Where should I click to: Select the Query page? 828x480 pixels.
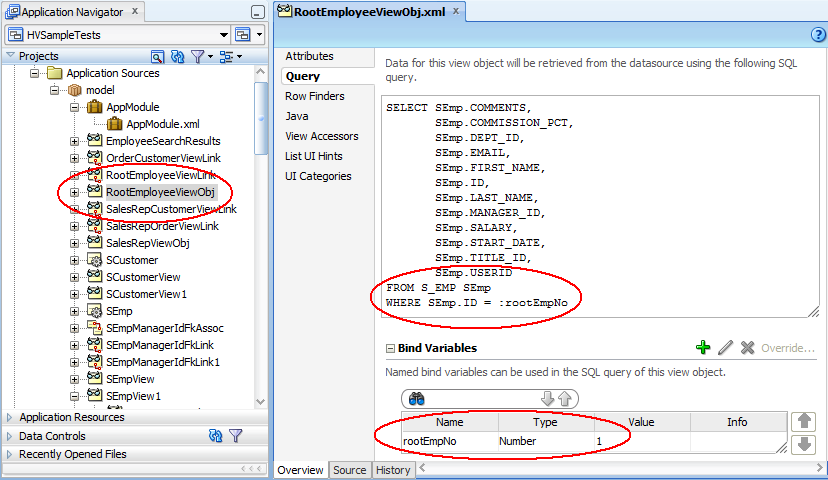(303, 76)
